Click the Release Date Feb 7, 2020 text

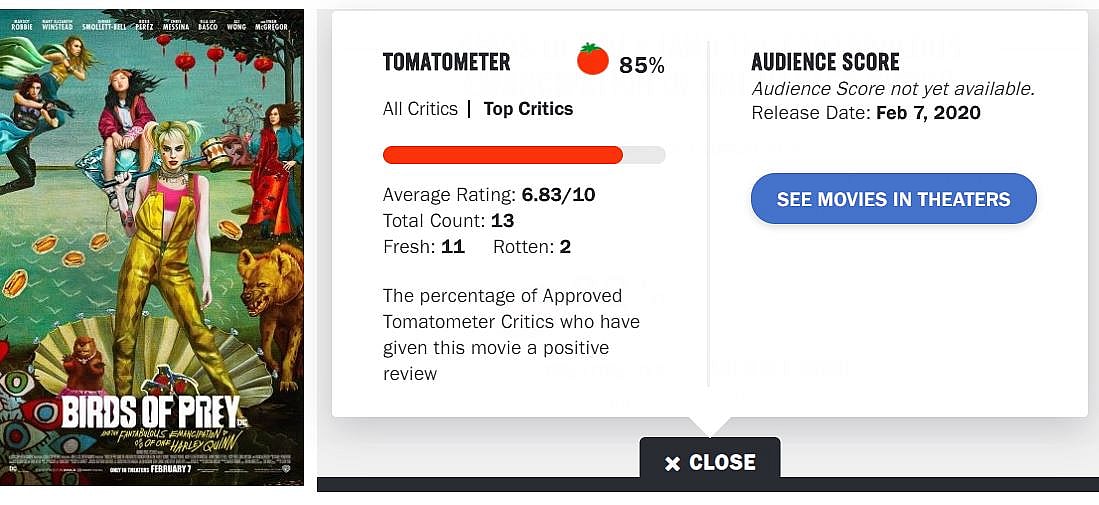pyautogui.click(x=866, y=113)
